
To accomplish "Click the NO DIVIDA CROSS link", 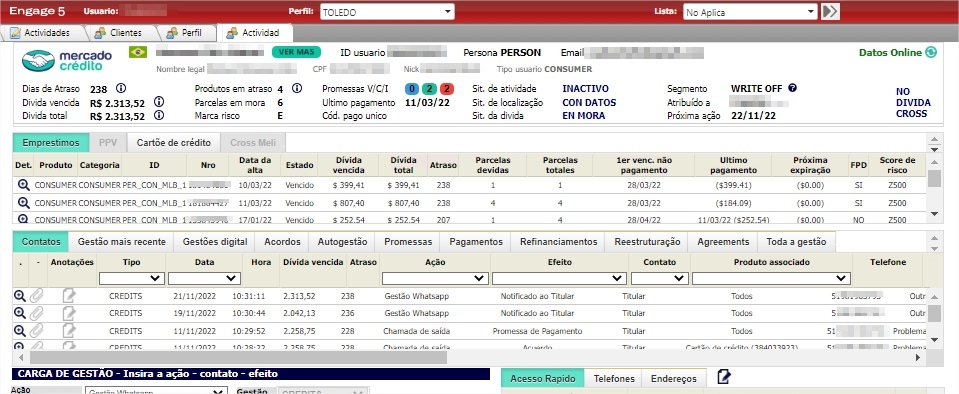I will coord(913,103).
